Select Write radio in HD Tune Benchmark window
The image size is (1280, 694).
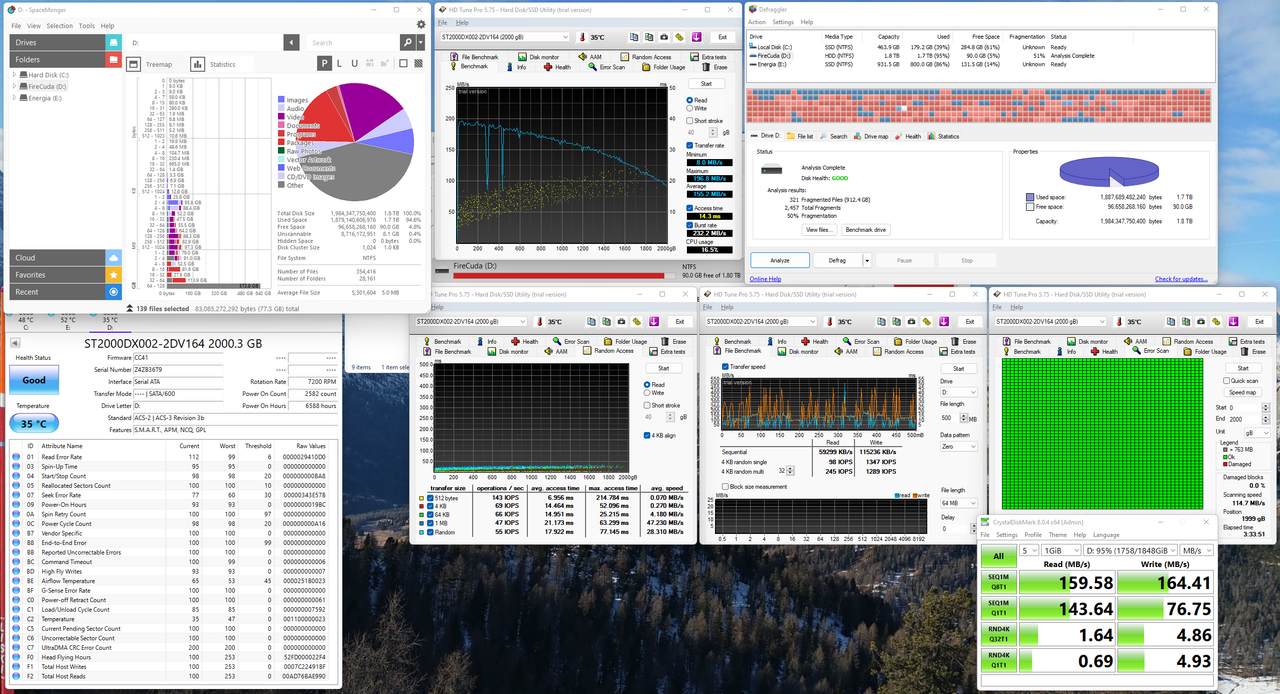point(689,109)
